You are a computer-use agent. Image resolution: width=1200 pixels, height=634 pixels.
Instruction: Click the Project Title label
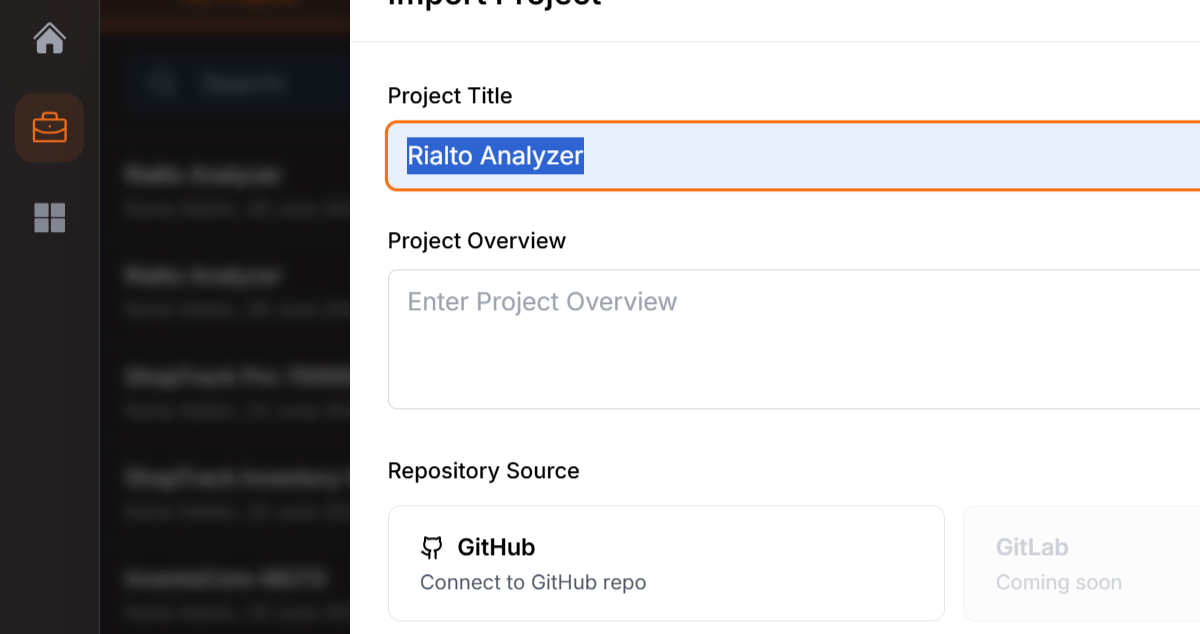tap(450, 96)
